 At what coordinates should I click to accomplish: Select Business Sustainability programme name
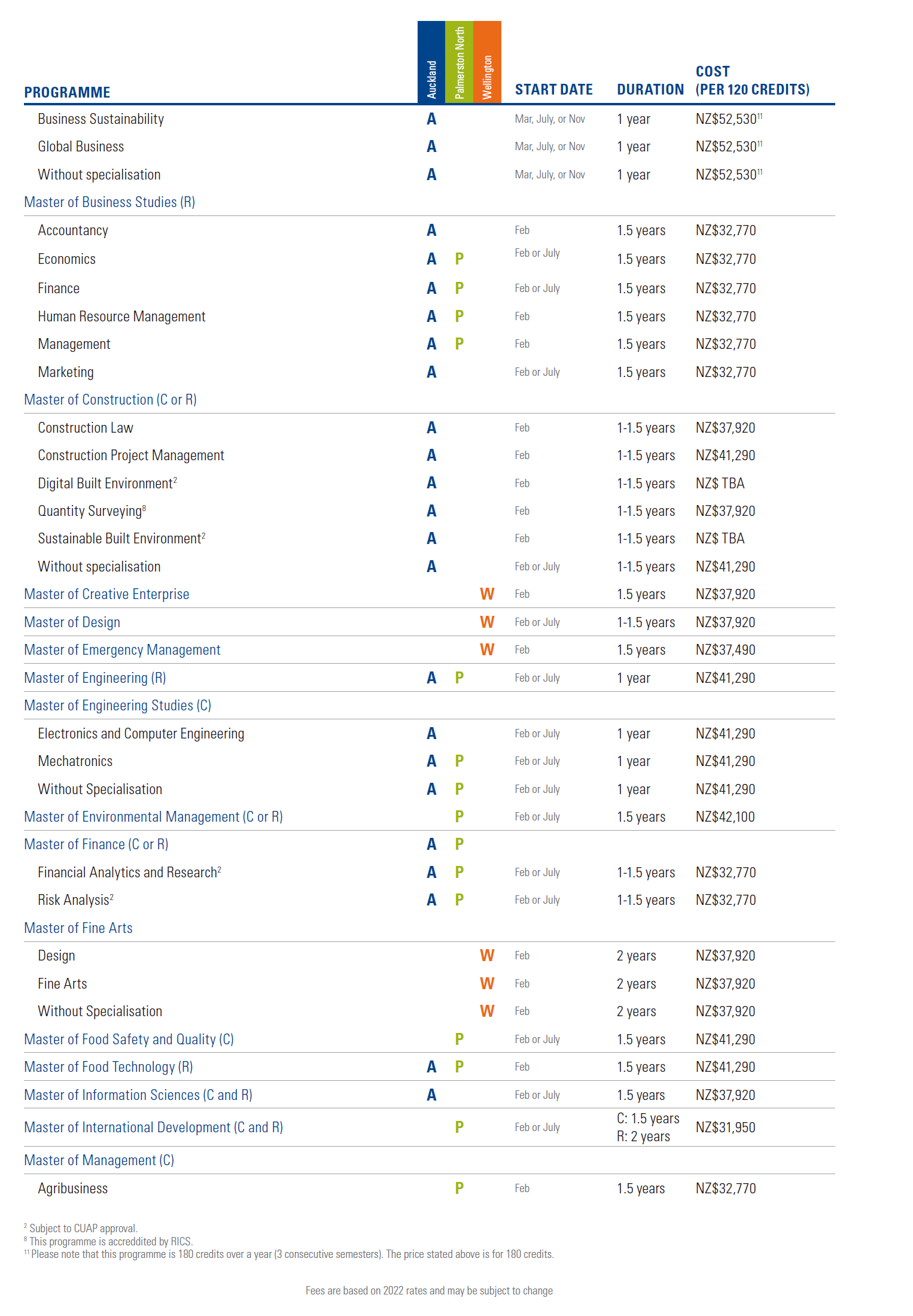[x=101, y=119]
